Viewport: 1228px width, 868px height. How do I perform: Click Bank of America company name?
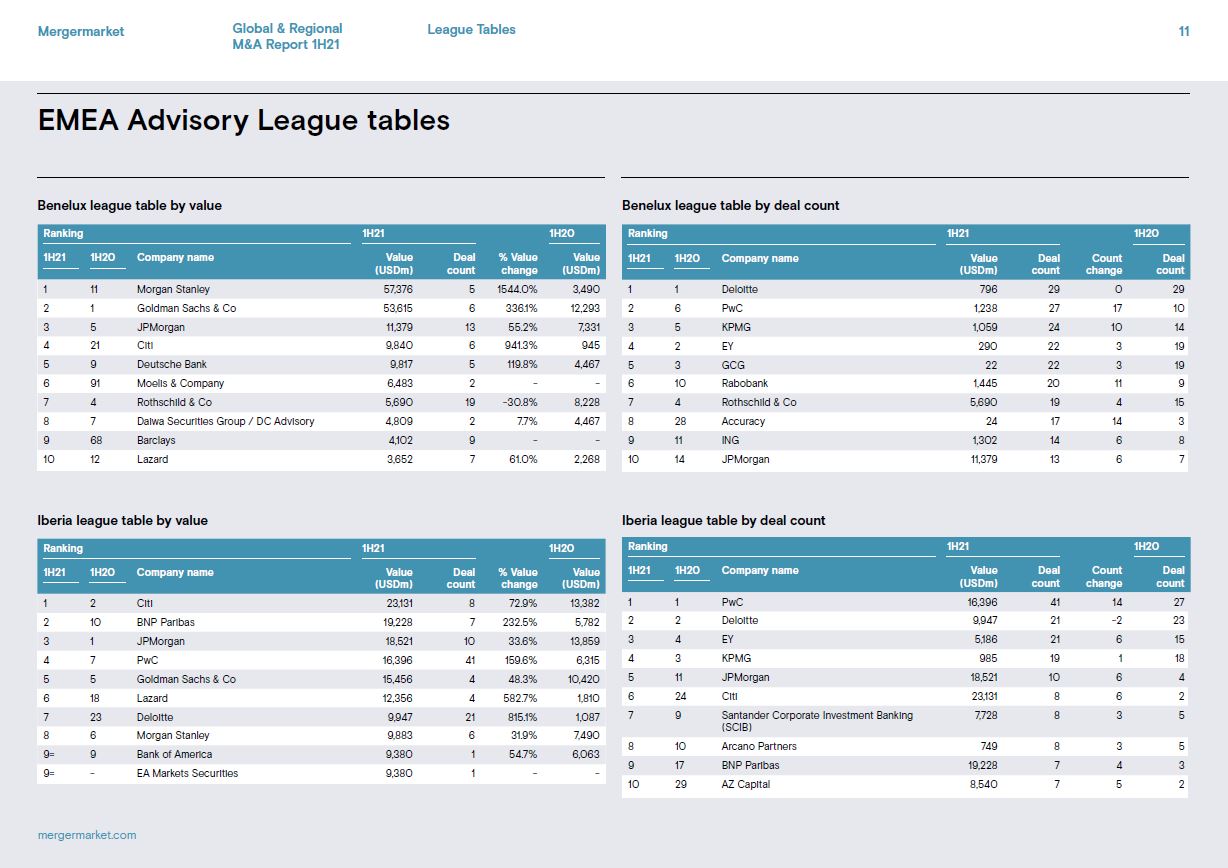[x=174, y=754]
